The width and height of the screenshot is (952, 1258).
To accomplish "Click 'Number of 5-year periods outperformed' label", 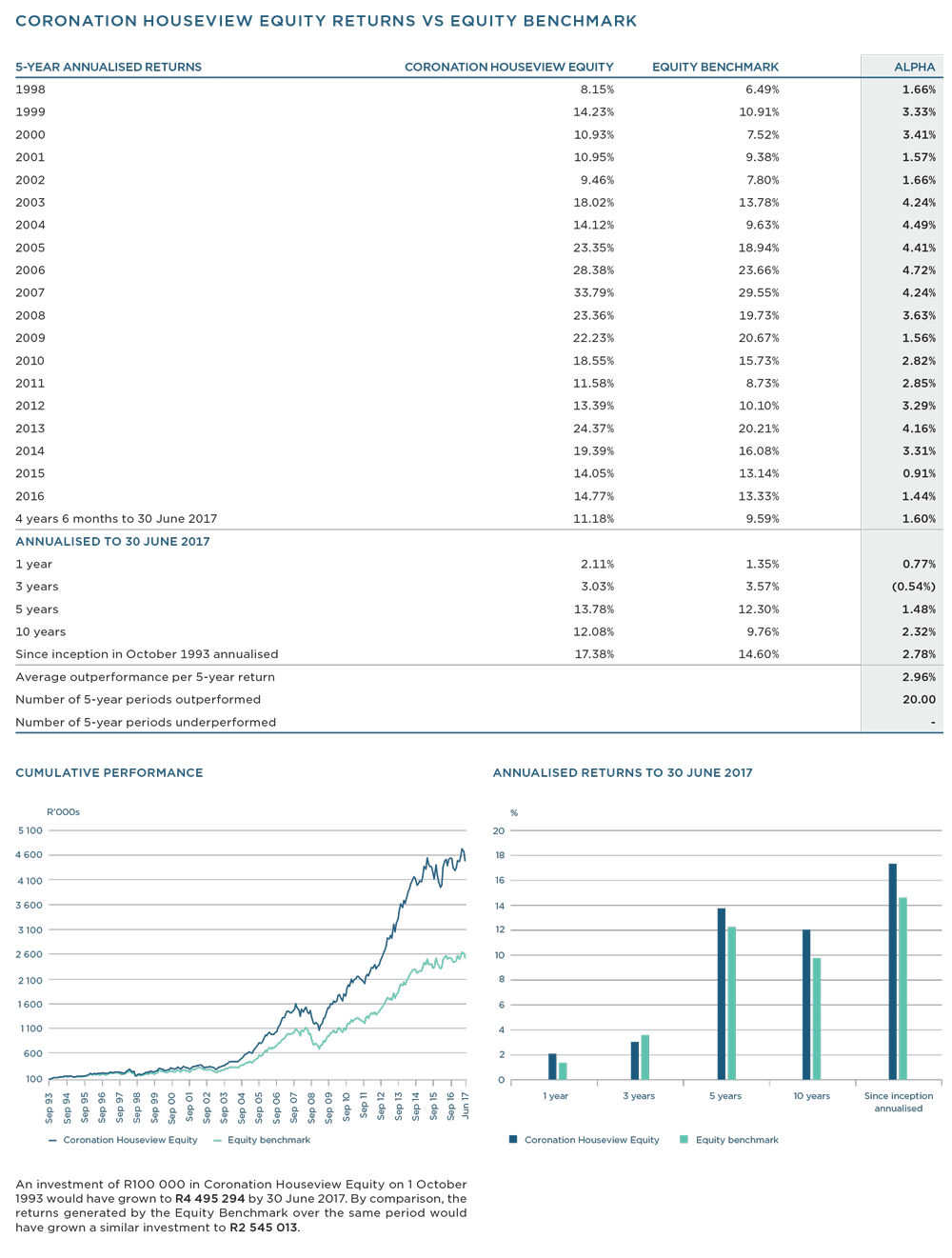I will (138, 700).
